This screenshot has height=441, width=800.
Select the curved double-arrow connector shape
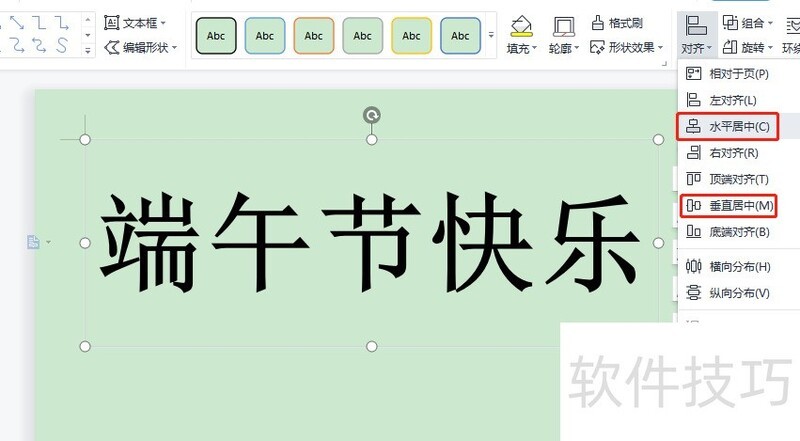tap(39, 45)
